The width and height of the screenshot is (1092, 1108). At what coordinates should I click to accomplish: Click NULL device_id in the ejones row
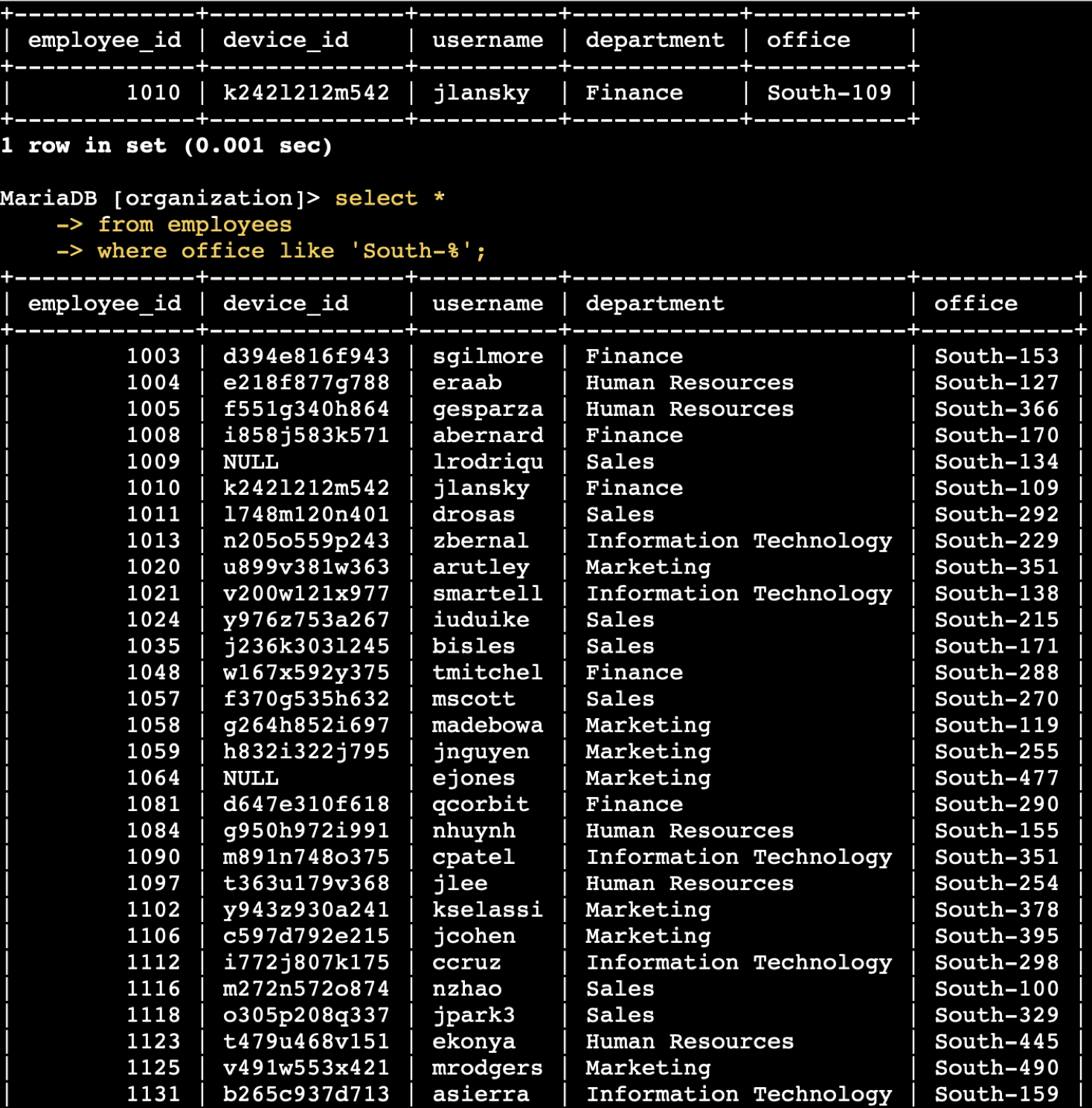coord(251,778)
